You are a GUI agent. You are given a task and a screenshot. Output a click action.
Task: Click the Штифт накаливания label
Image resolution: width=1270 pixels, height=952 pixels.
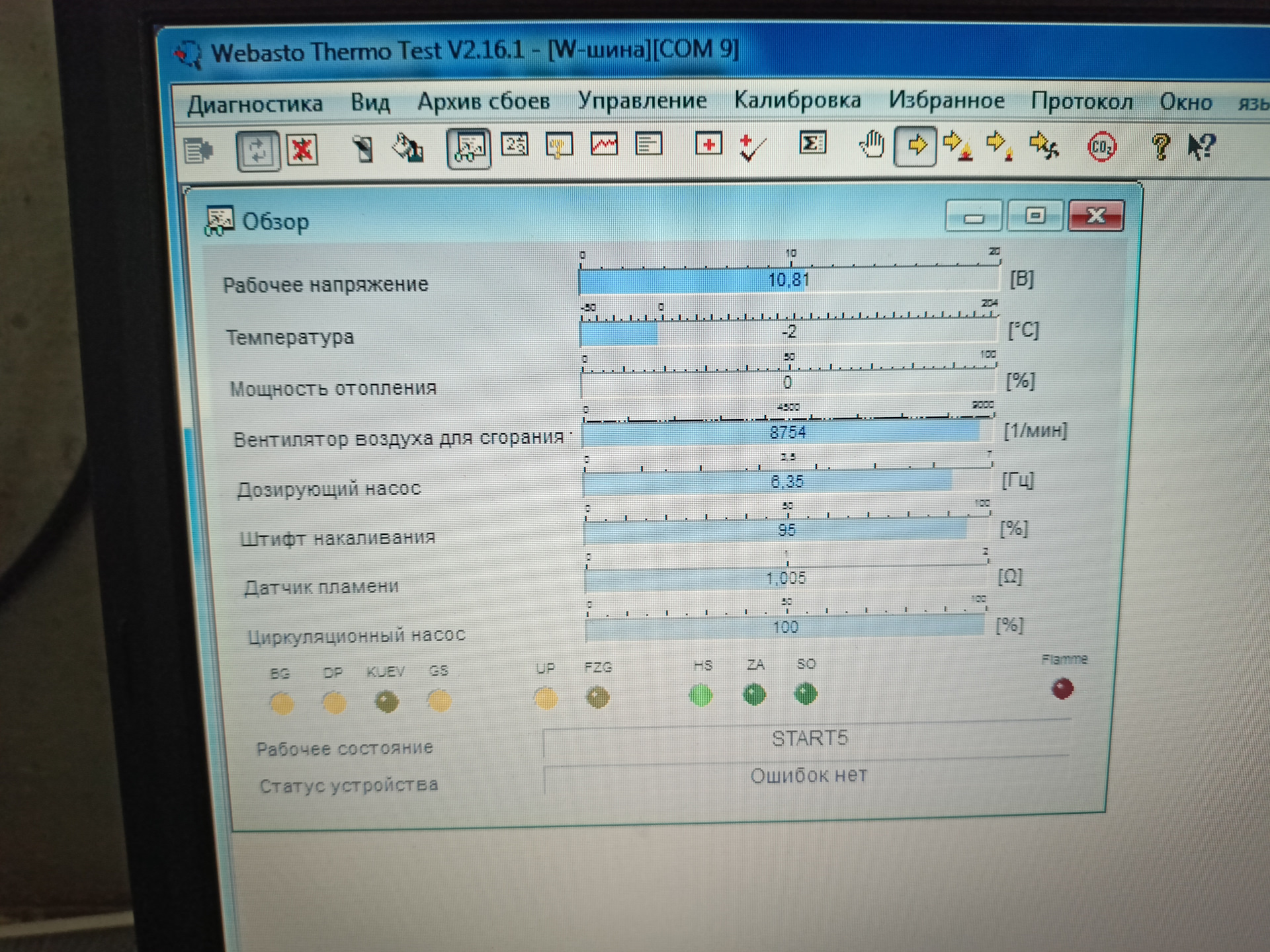pyautogui.click(x=337, y=538)
